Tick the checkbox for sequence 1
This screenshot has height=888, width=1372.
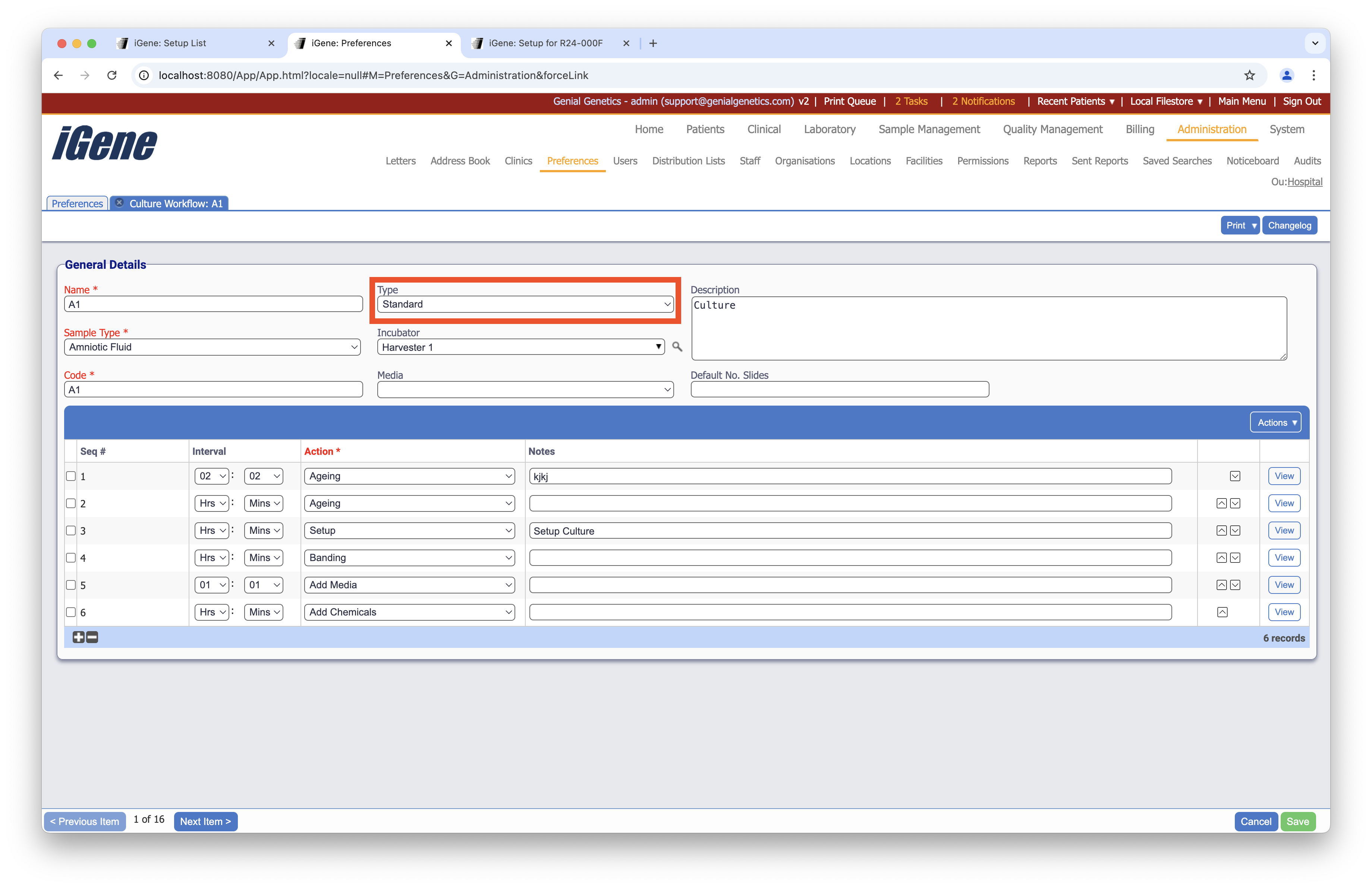pyautogui.click(x=71, y=476)
